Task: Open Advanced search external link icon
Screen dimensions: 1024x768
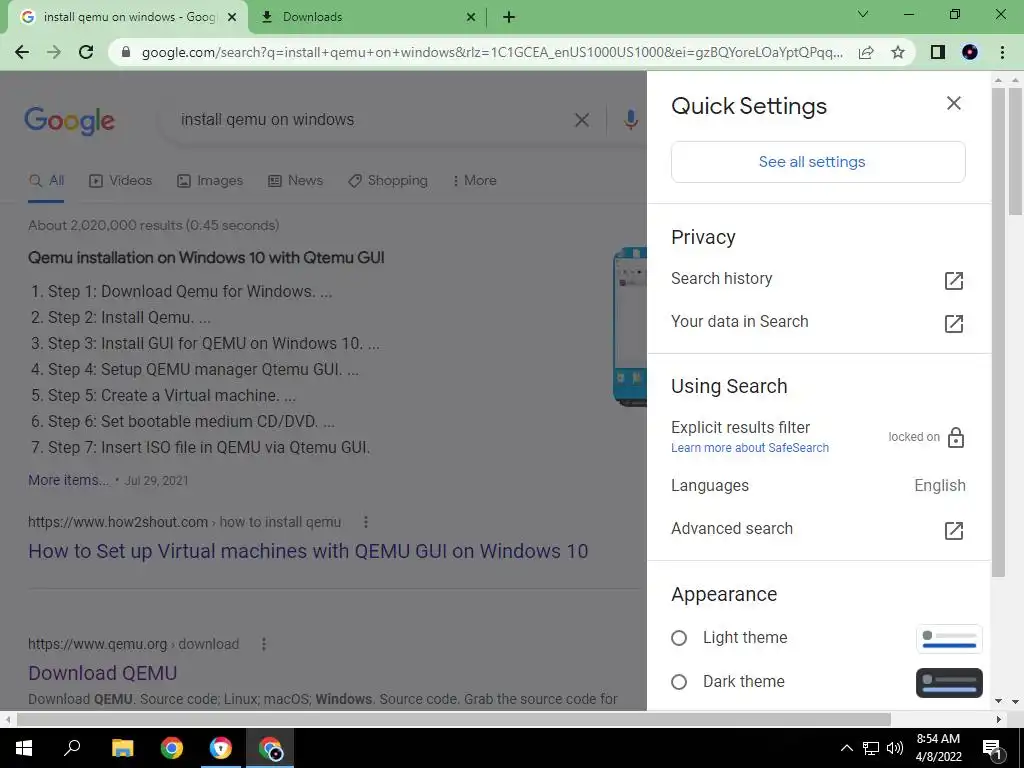Action: tap(953, 530)
